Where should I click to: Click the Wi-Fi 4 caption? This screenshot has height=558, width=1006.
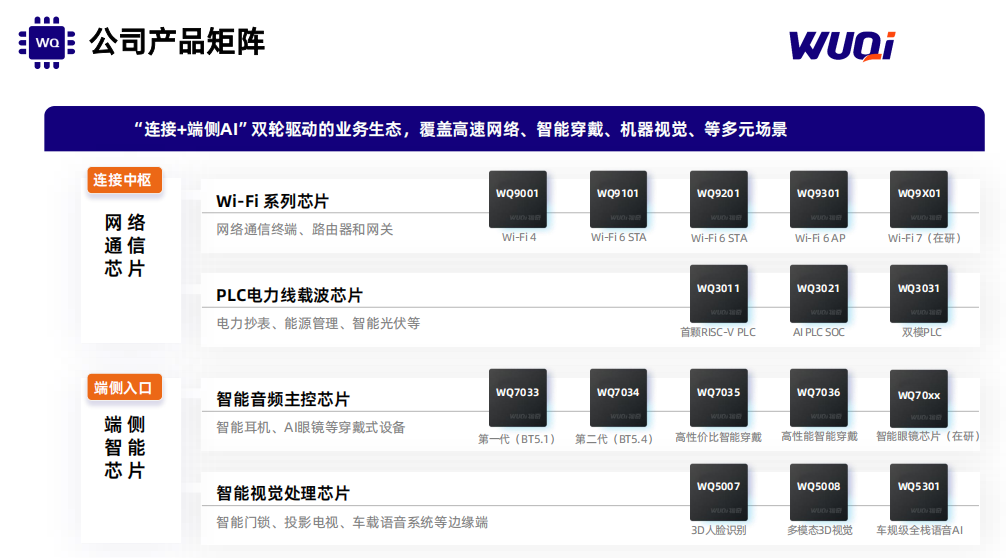coord(519,237)
